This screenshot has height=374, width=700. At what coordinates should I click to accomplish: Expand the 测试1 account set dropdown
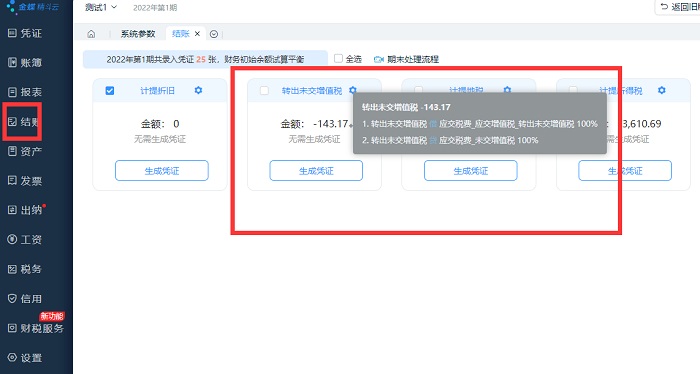[x=101, y=7]
